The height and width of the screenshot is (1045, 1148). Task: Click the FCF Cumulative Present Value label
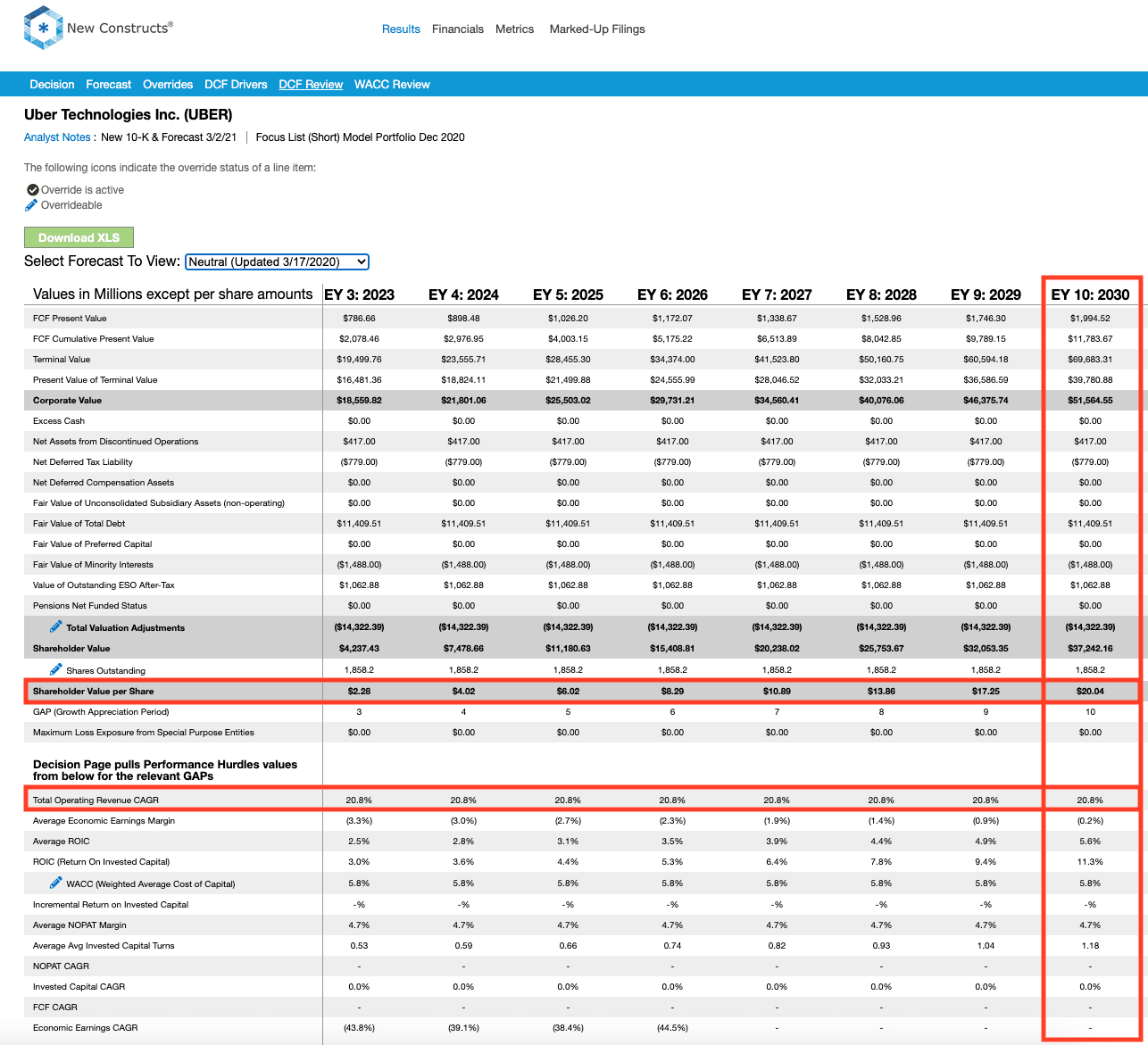[x=94, y=339]
